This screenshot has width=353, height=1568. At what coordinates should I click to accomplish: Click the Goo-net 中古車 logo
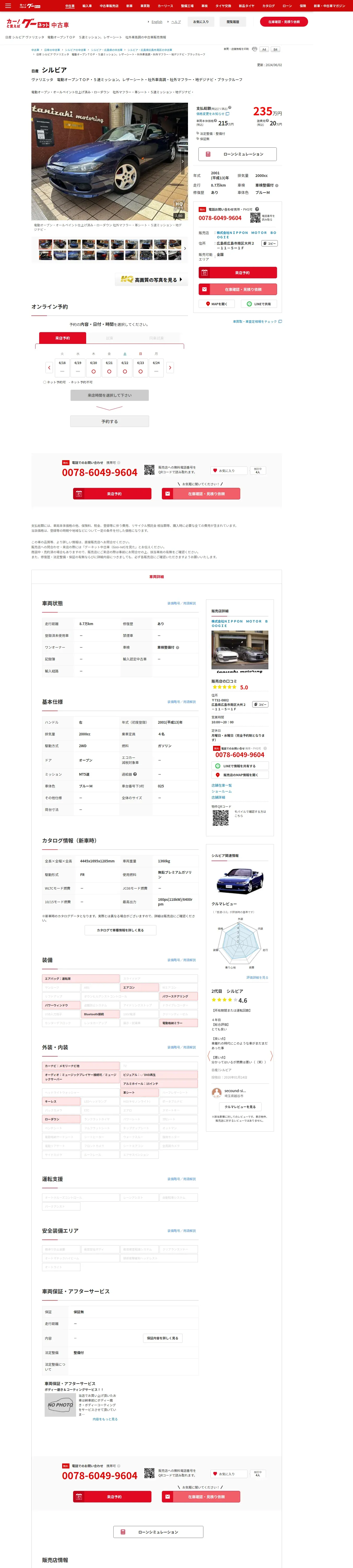(38, 24)
